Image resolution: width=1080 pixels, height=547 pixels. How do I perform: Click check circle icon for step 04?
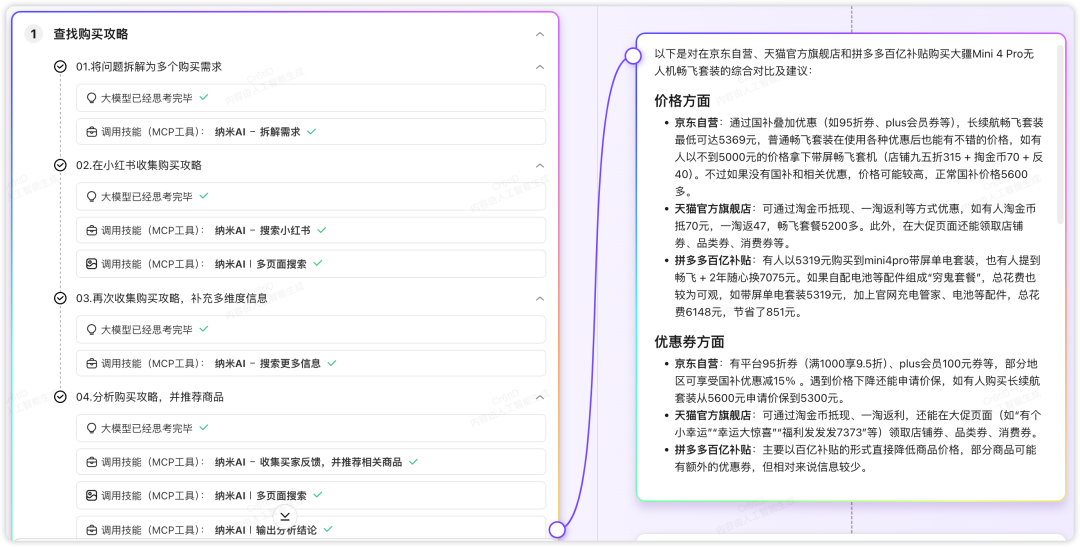61,397
